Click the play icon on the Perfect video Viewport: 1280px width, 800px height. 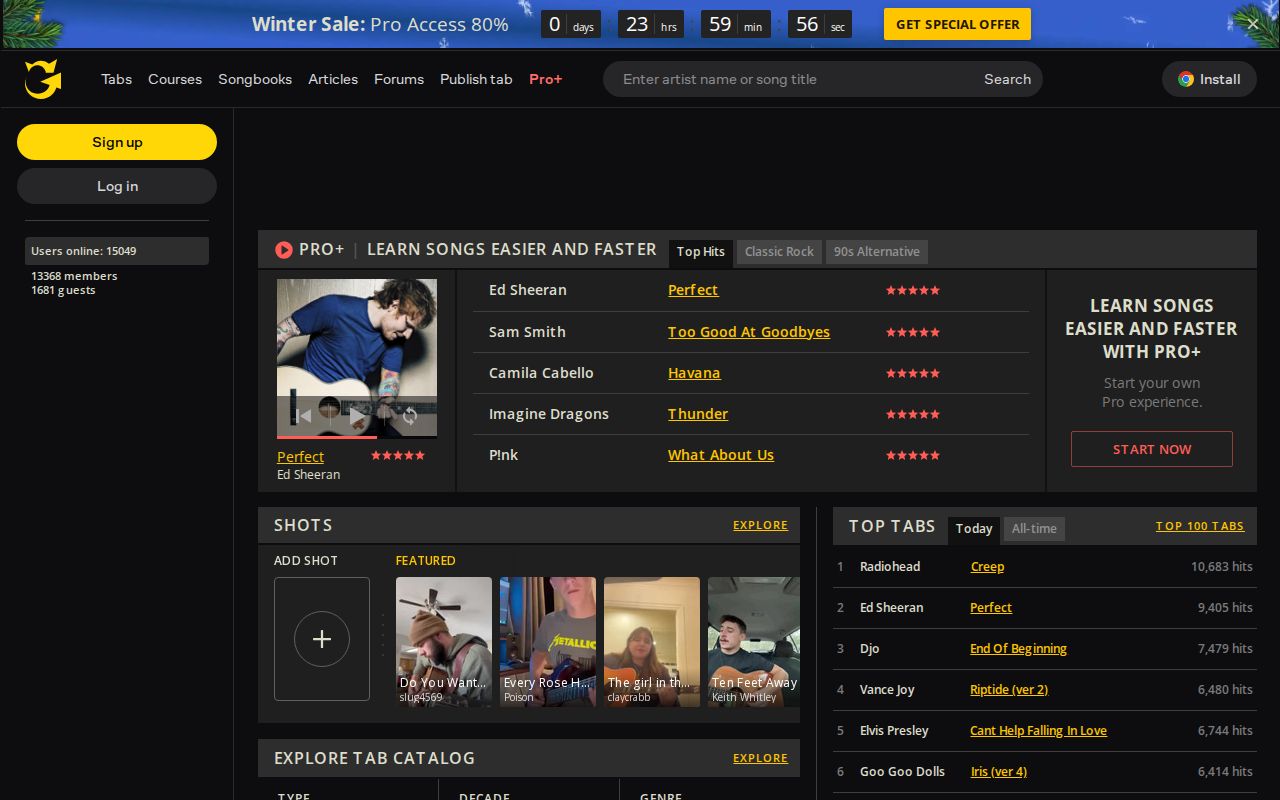pyautogui.click(x=357, y=415)
